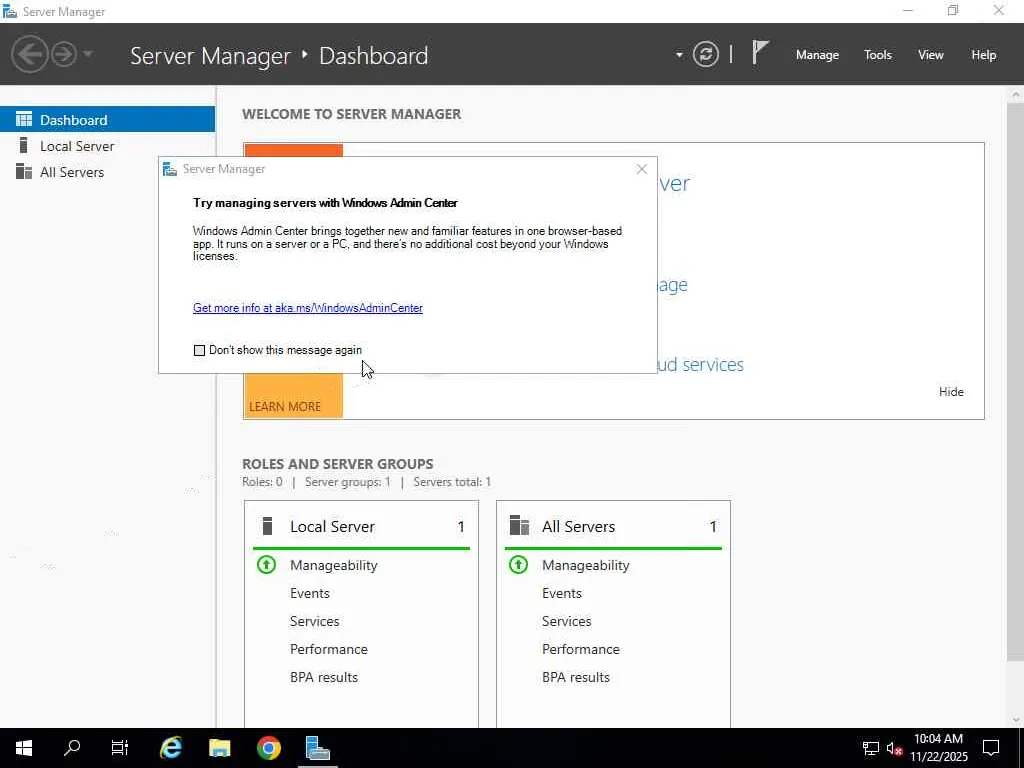
Task: Open Task View on the taskbar
Action: (120, 748)
